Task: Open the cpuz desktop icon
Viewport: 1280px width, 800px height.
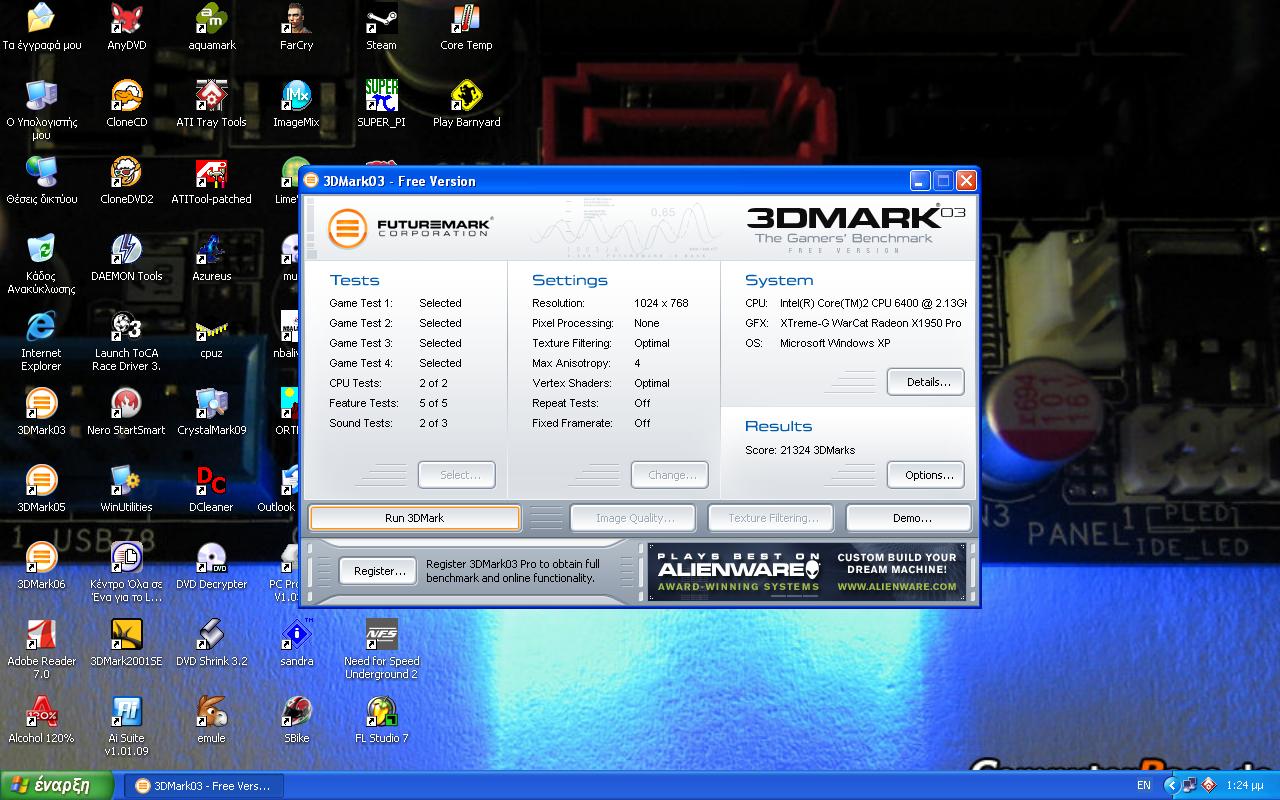Action: point(211,335)
